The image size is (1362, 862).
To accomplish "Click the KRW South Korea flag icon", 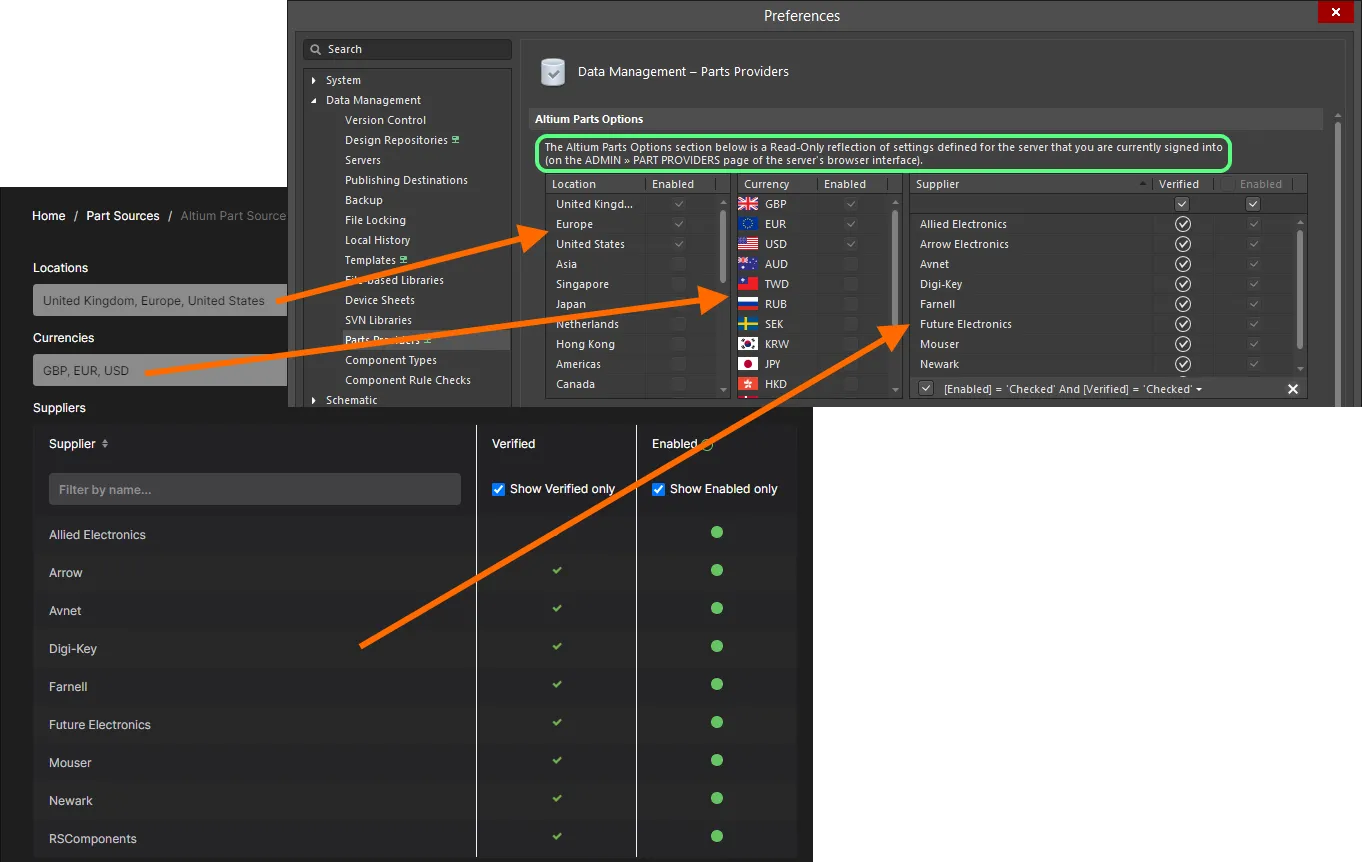I will tap(748, 344).
